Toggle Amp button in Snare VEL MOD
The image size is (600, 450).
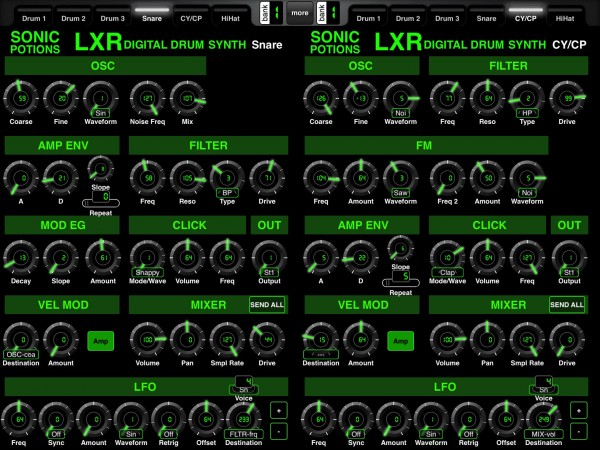pos(101,341)
